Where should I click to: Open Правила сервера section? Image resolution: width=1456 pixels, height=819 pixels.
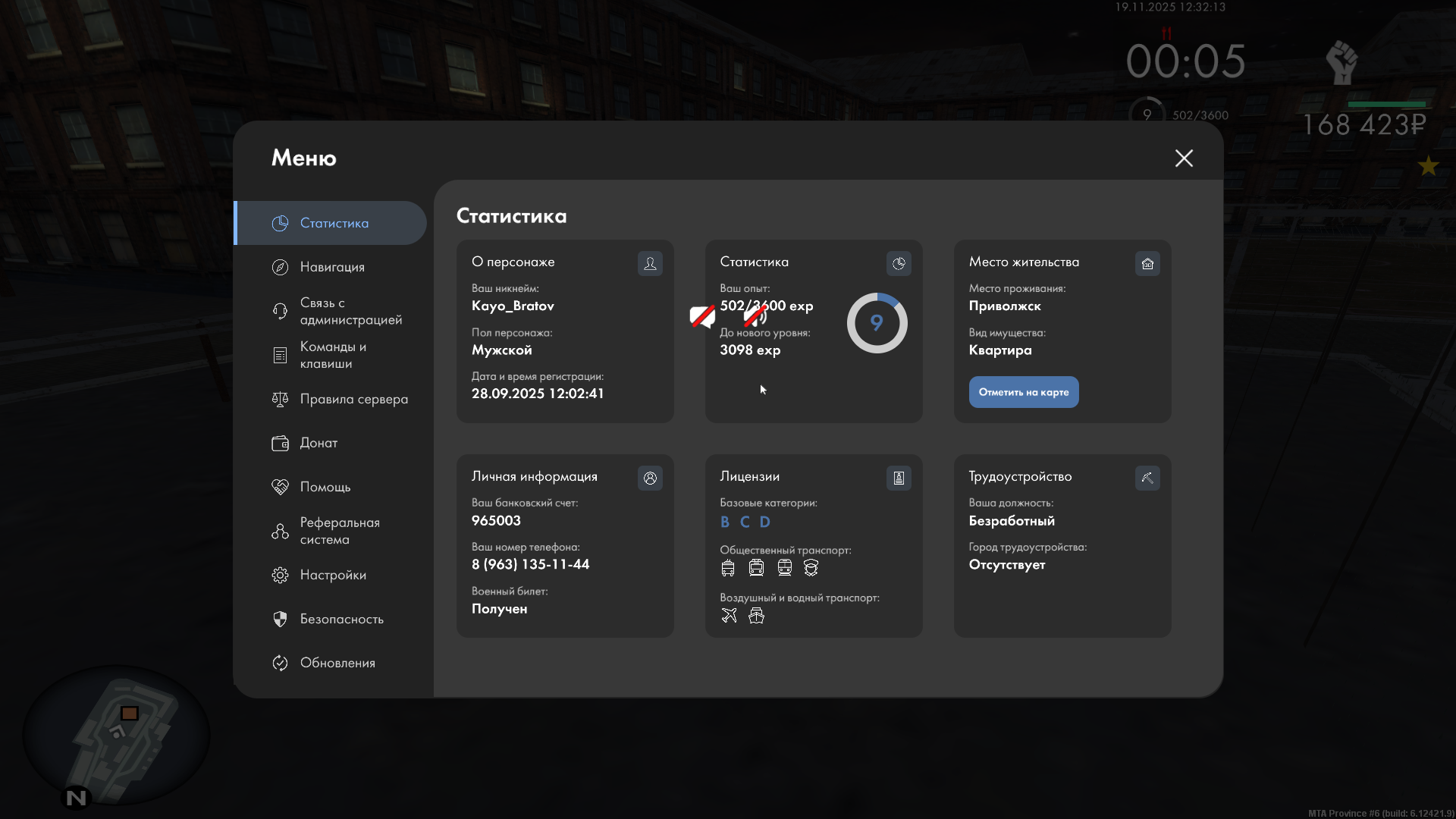tap(353, 399)
